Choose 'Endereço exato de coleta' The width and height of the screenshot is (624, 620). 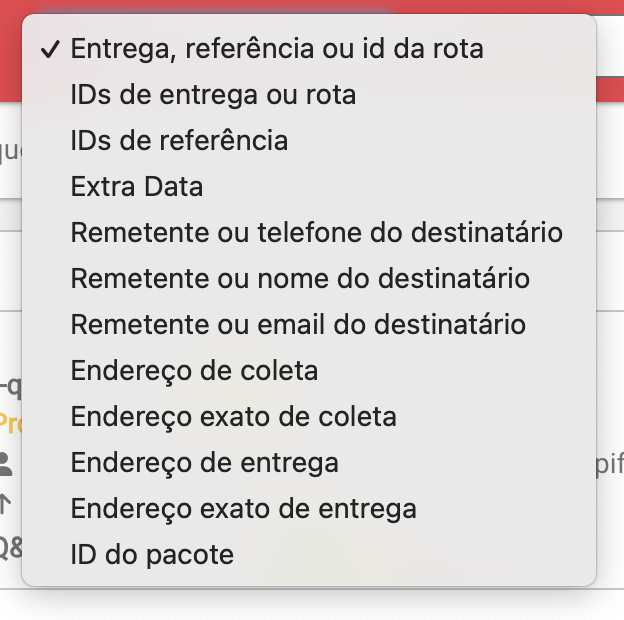point(309,417)
